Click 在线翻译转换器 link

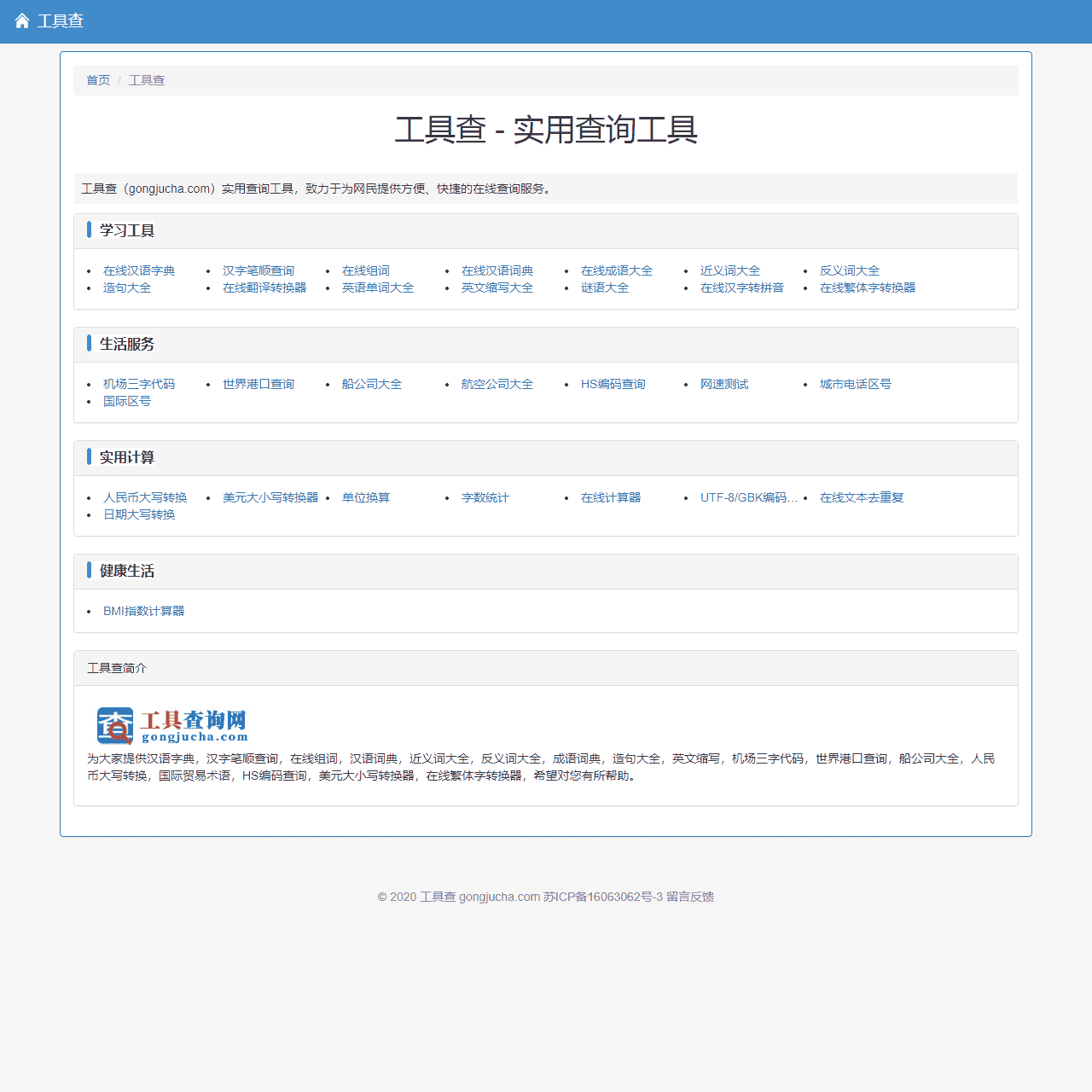click(x=265, y=288)
